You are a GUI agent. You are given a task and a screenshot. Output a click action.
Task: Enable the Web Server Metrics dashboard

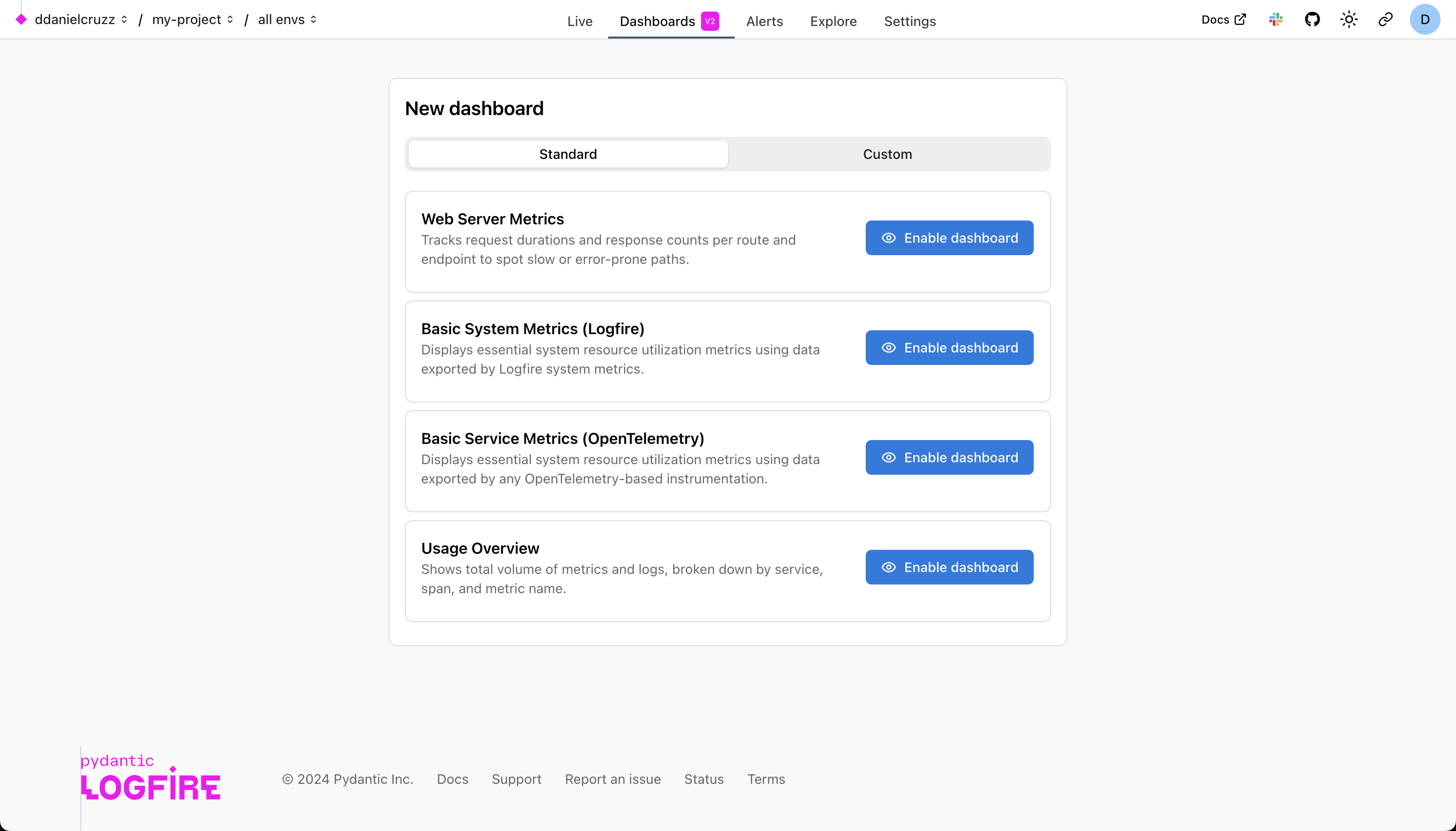click(x=949, y=238)
